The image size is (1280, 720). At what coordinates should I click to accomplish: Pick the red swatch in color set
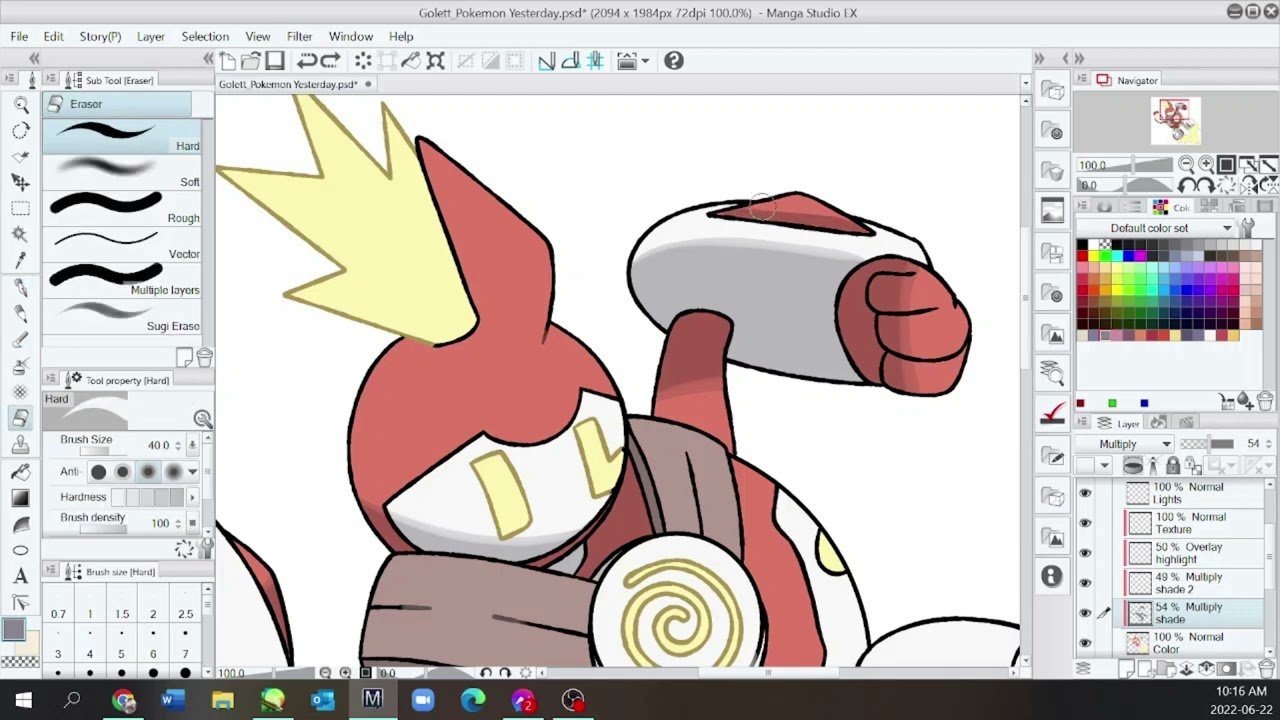coord(1082,257)
